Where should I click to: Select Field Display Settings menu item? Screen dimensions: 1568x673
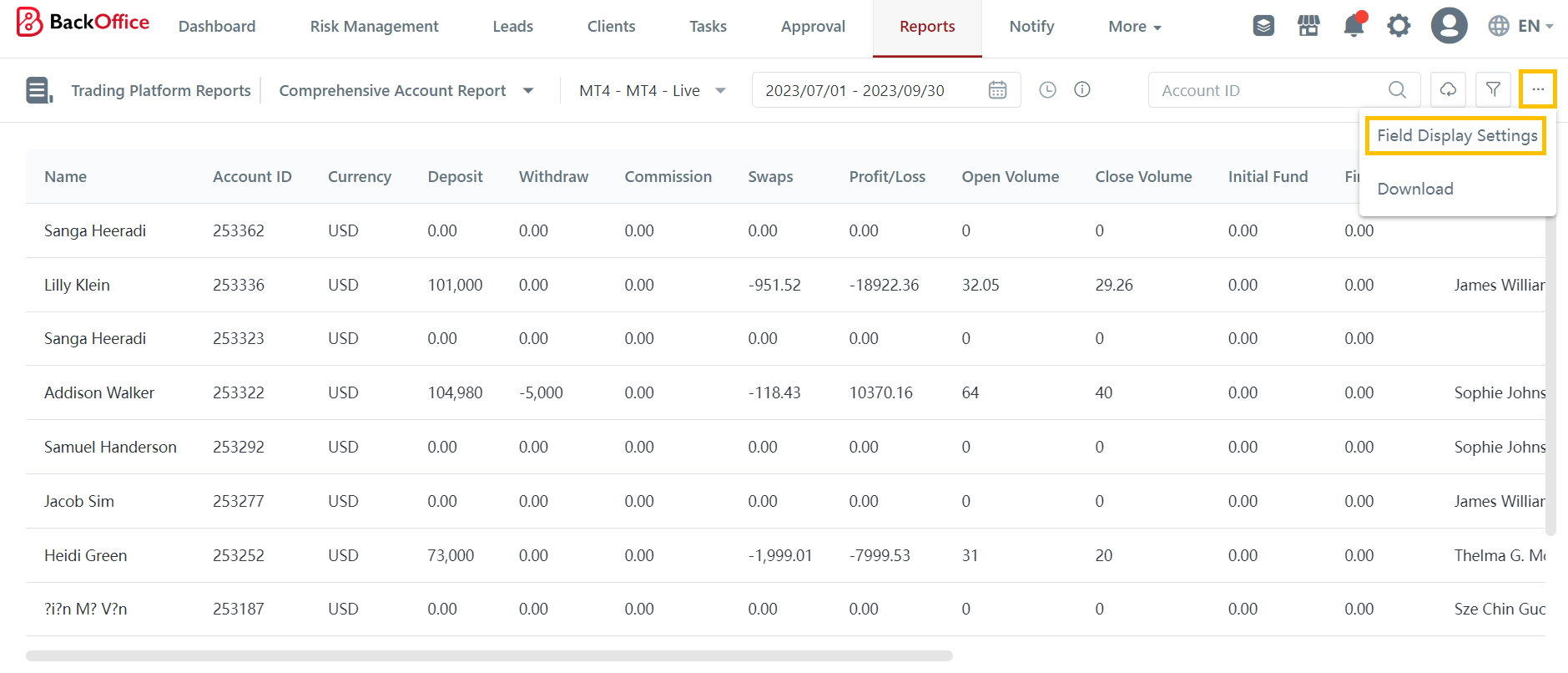coord(1456,135)
